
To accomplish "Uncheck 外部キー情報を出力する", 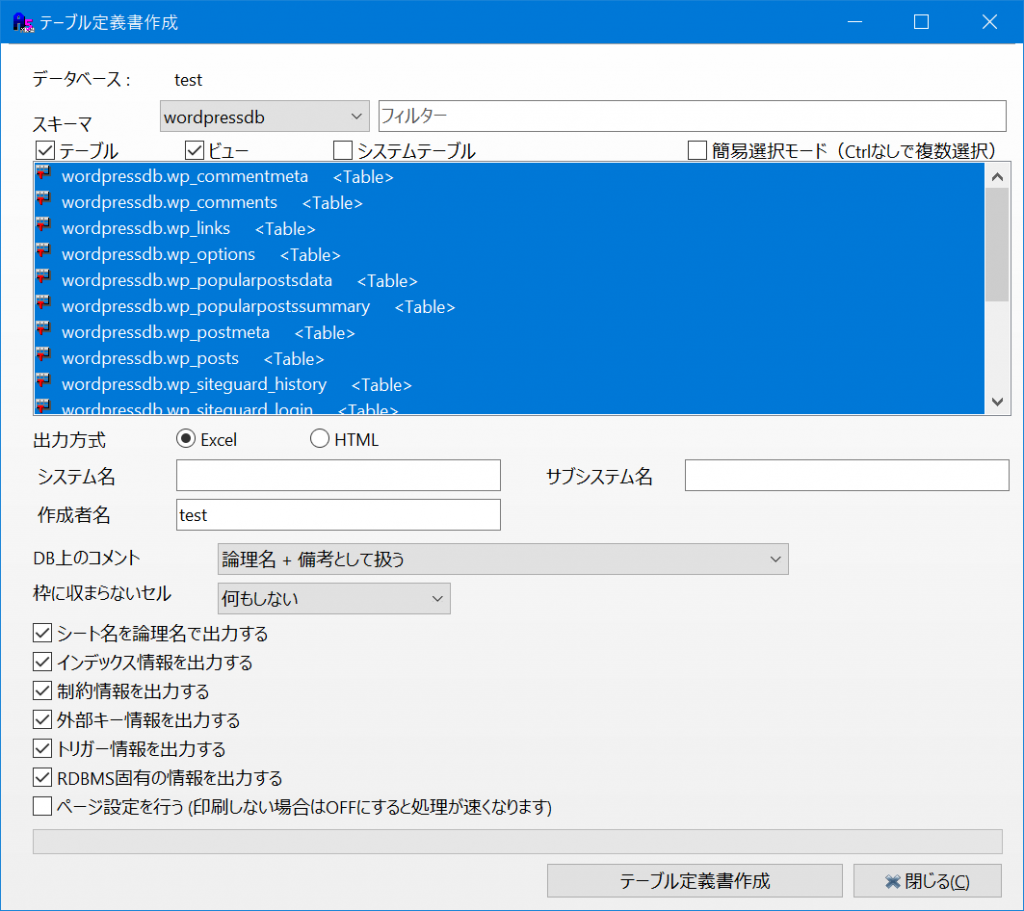I will click(x=42, y=720).
